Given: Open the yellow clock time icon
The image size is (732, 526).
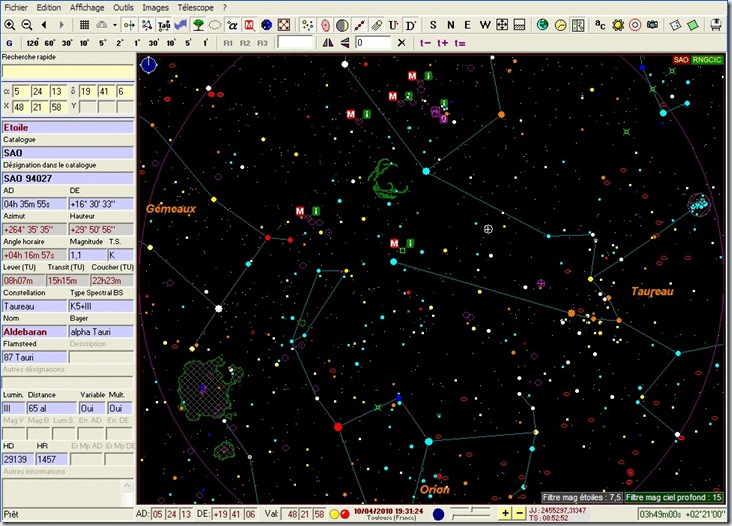Looking at the screenshot, I should [x=560, y=25].
